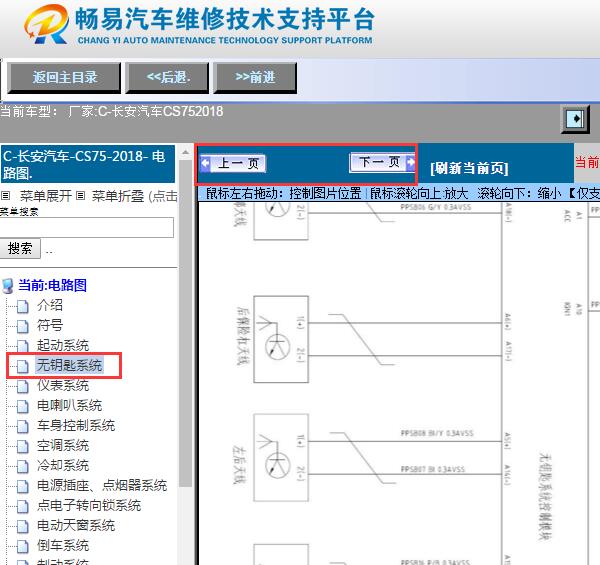Go forward with the >>前进 button
Screen dimensions: 600x565
coord(255,78)
